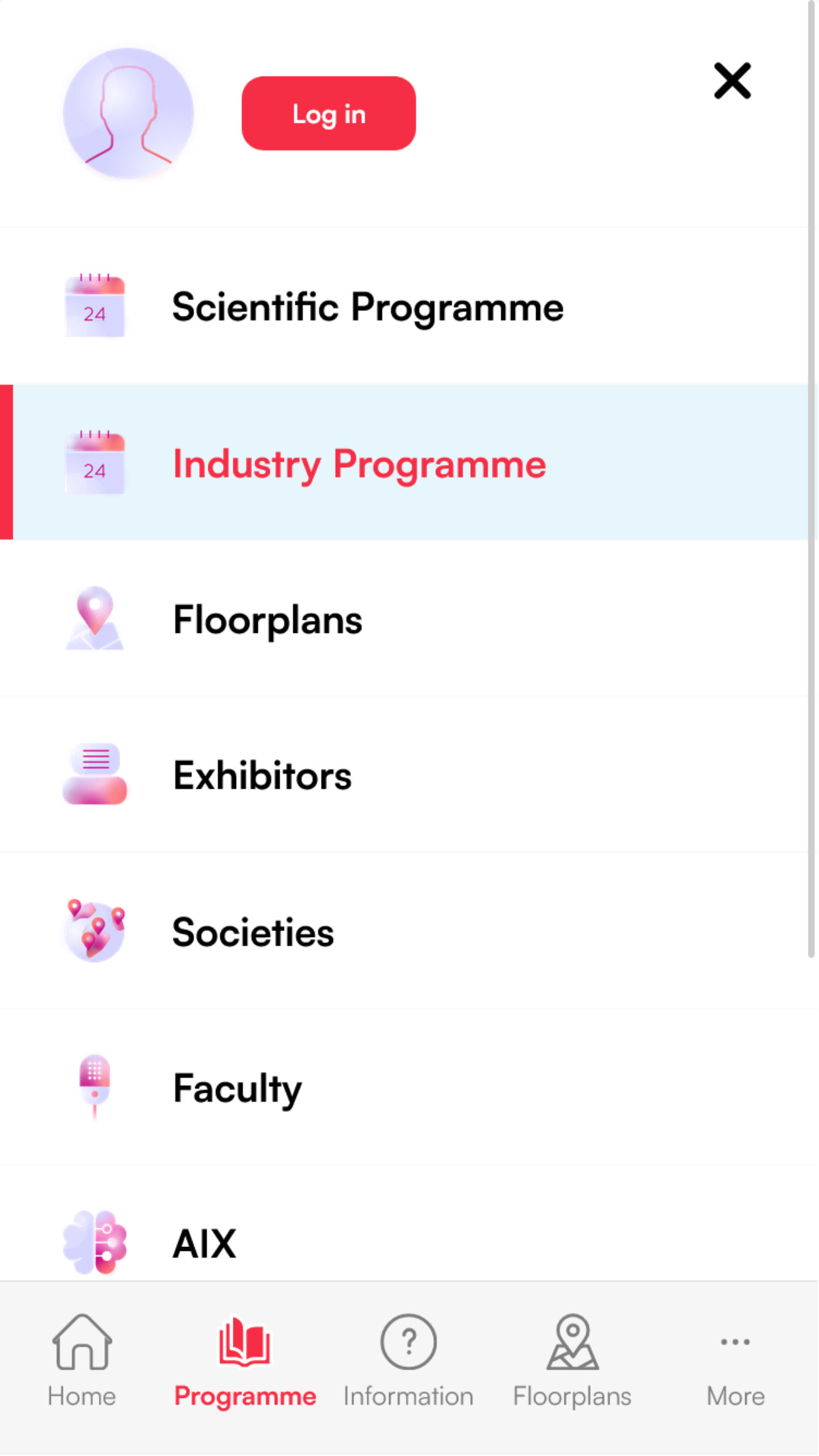Image resolution: width=819 pixels, height=1456 pixels.
Task: Select Industry Programme menu entry text
Action: pyautogui.click(x=359, y=464)
